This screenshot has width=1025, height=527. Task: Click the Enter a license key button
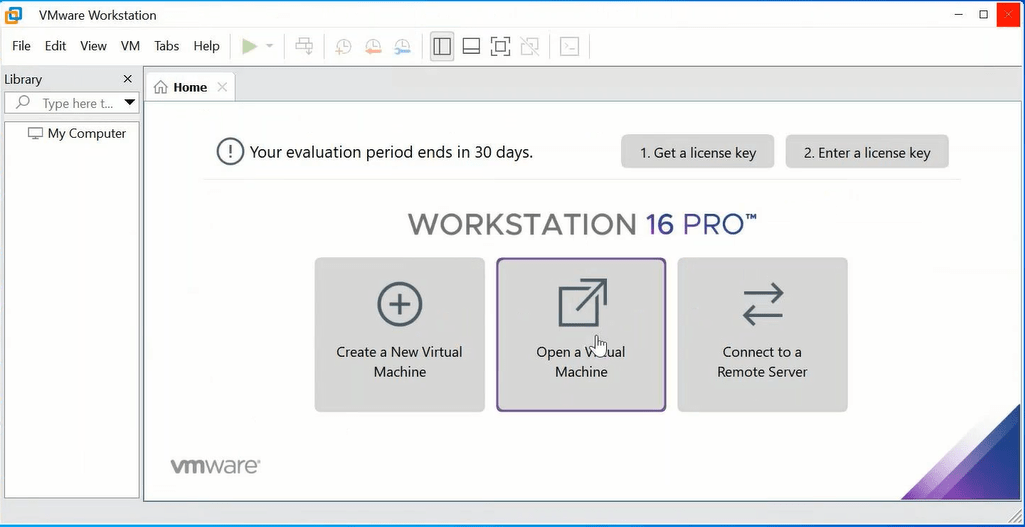[867, 152]
